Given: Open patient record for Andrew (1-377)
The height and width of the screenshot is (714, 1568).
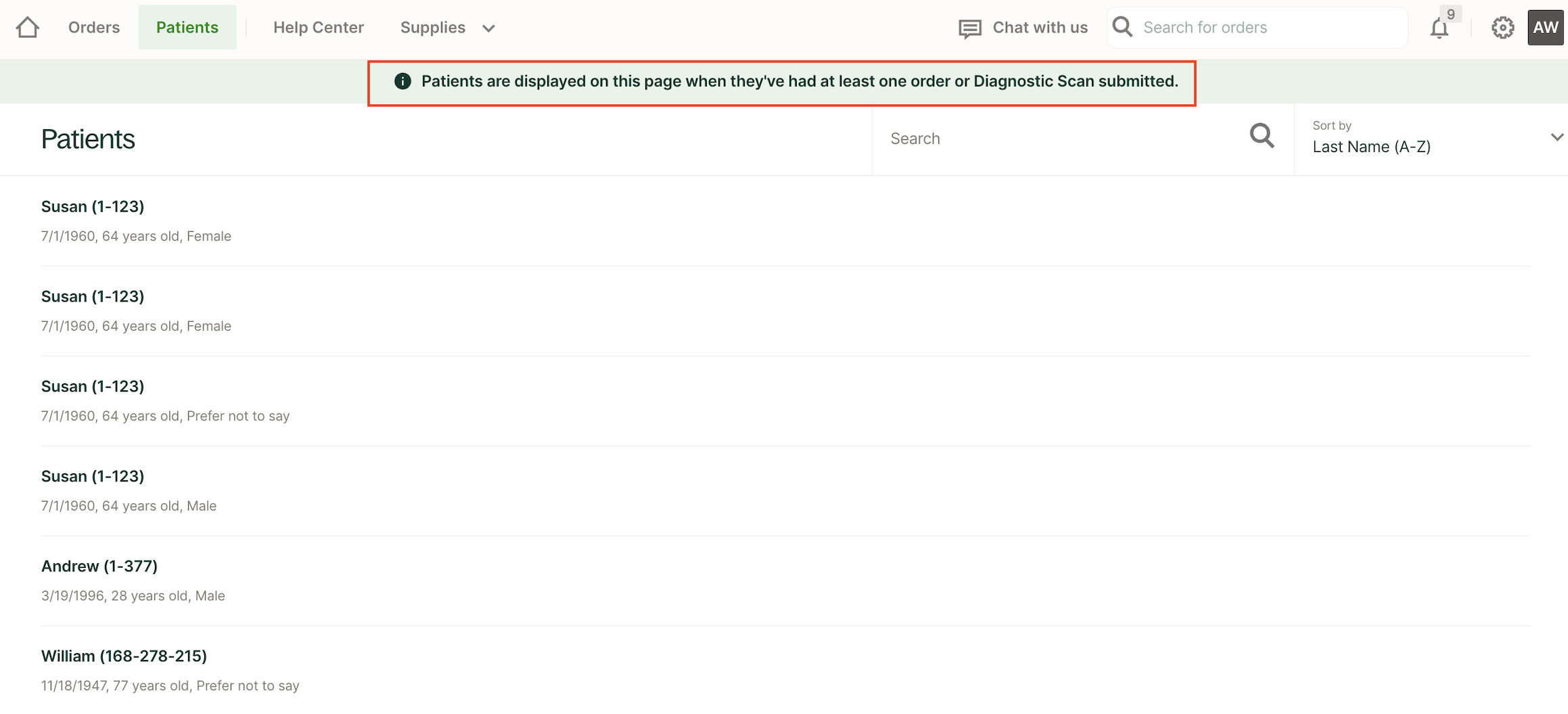Looking at the screenshot, I should [99, 566].
